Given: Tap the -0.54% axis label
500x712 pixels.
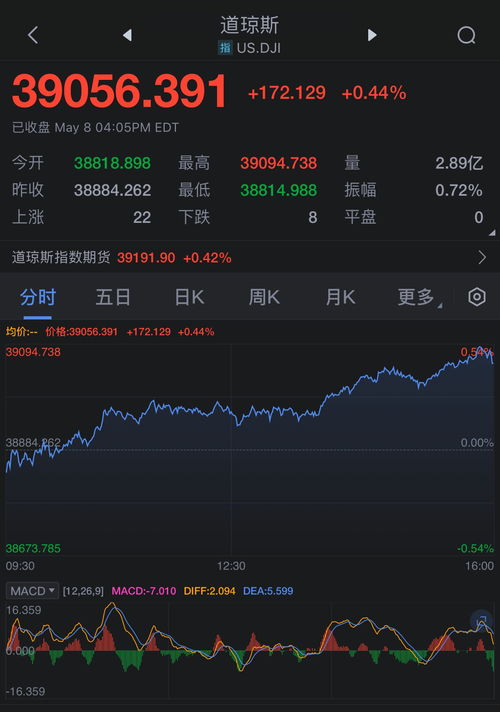Looking at the screenshot, I should point(475,548).
